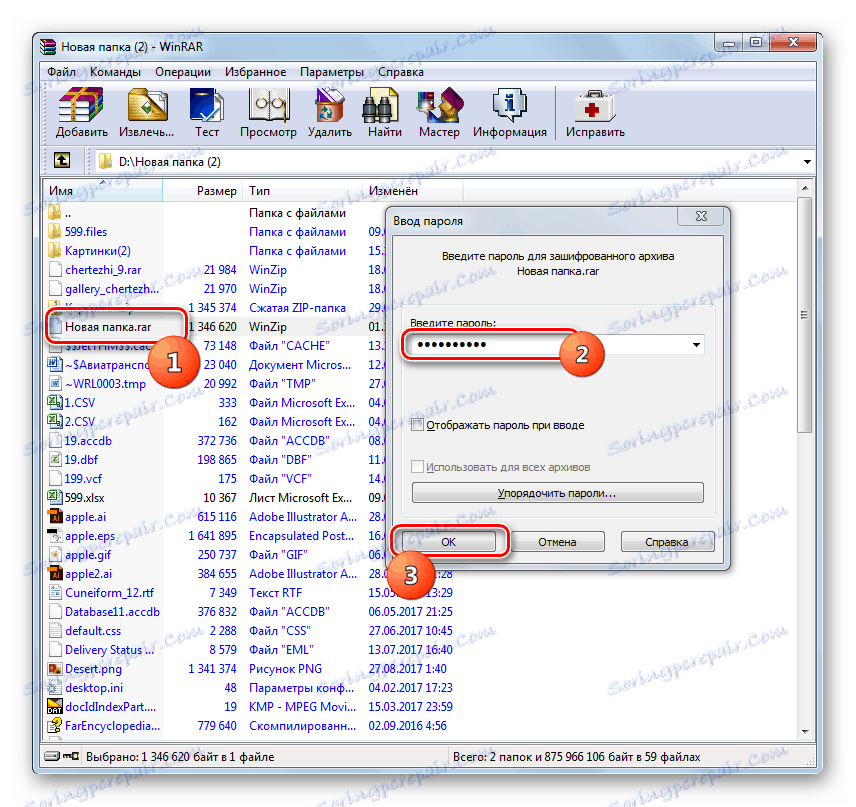This screenshot has height=807, width=856.
Task: Select the Новая папка.rar file
Action: 108,327
